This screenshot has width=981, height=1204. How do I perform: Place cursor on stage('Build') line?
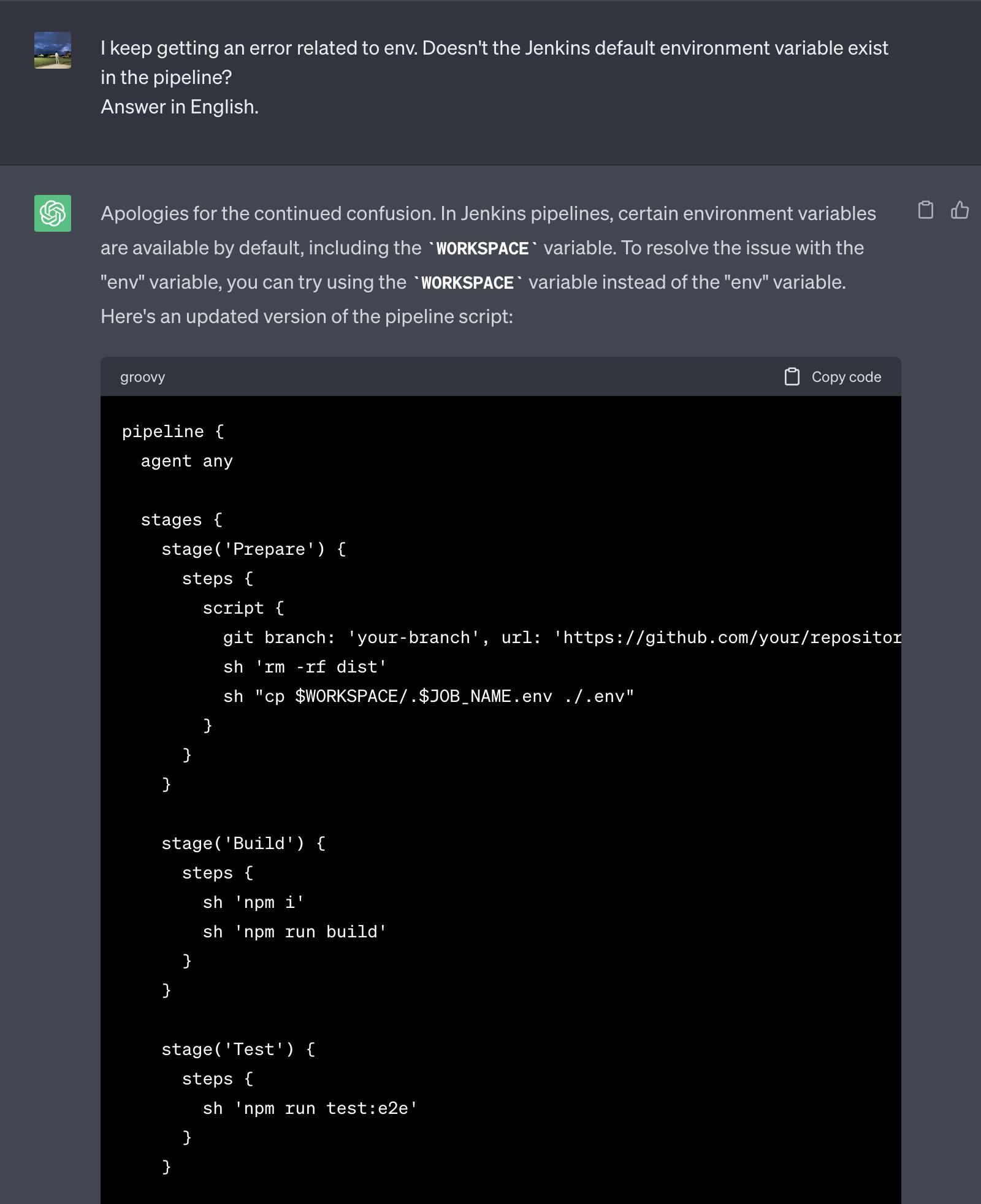(x=243, y=844)
